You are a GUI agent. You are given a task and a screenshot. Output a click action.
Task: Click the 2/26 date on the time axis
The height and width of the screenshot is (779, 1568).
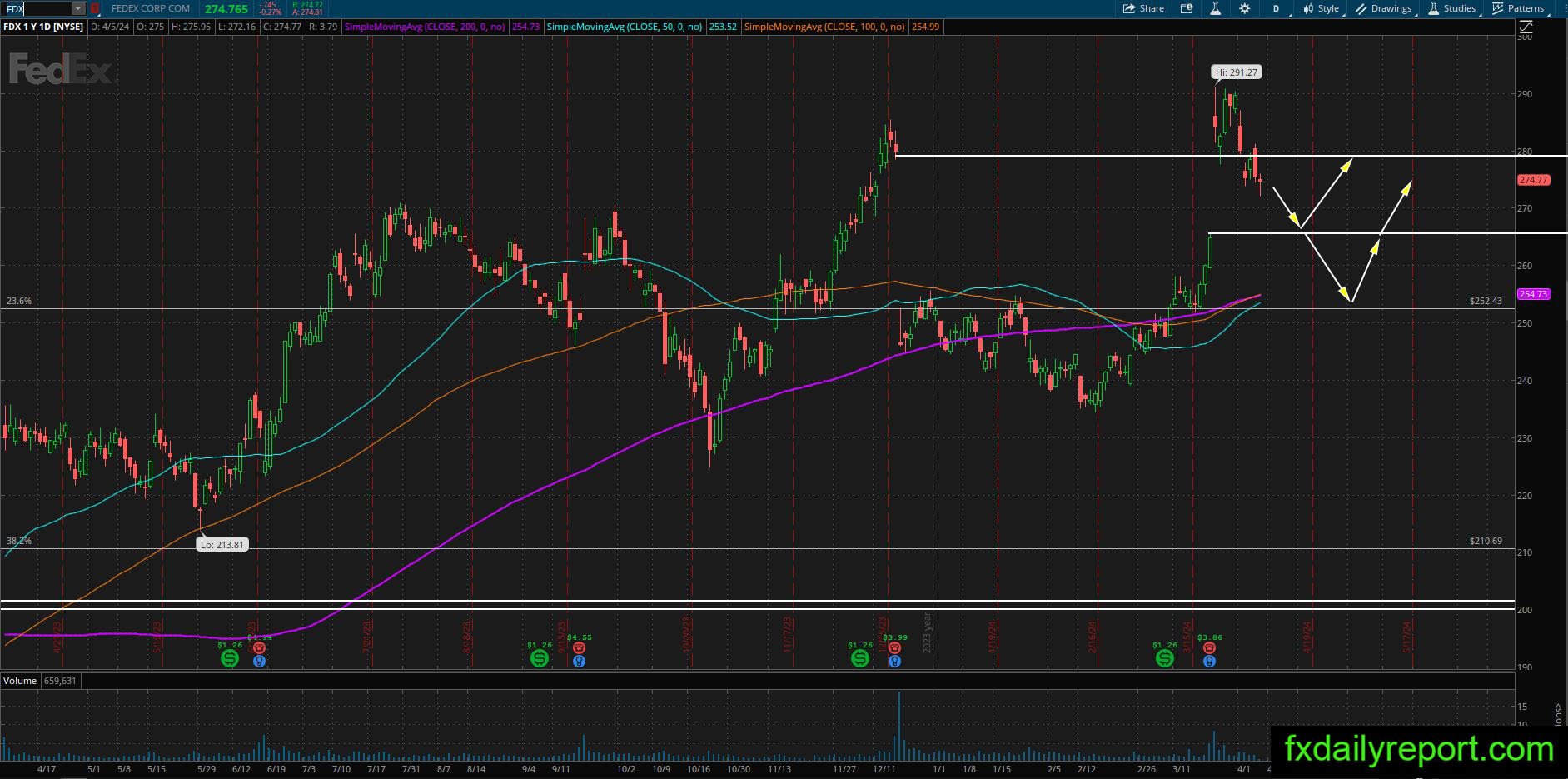click(x=1147, y=769)
